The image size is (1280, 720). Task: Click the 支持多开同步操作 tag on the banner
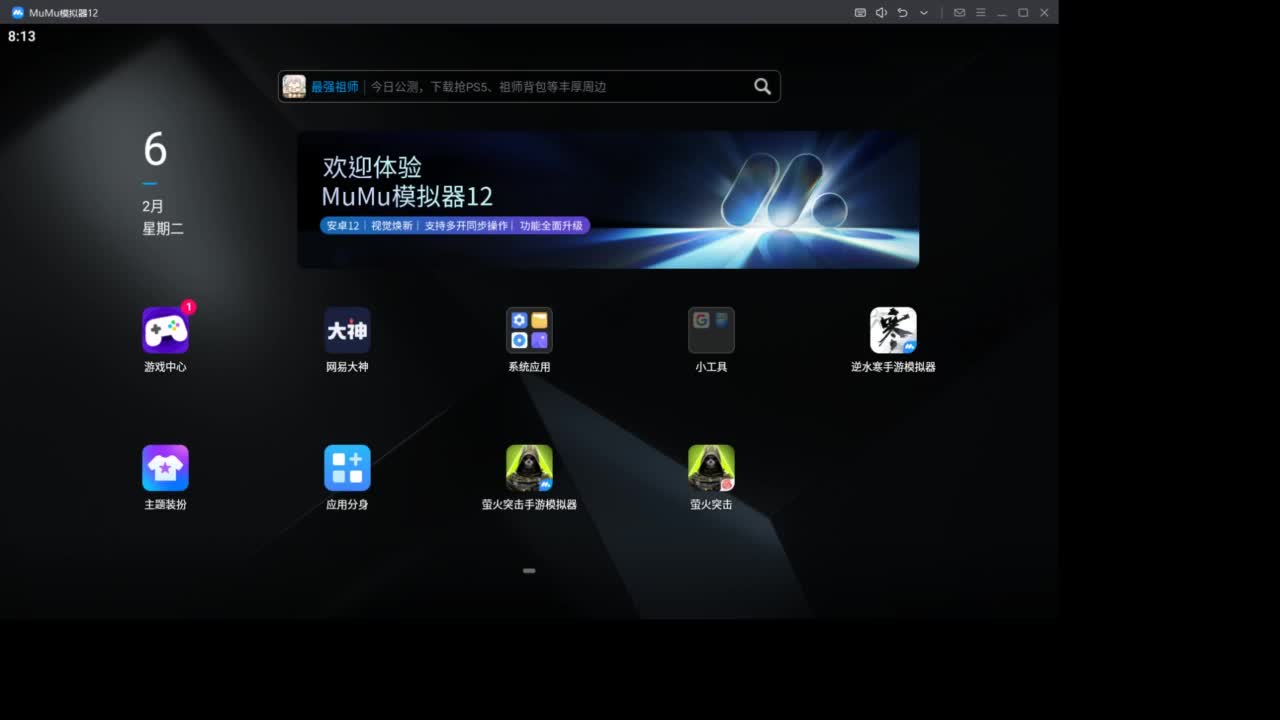click(466, 226)
